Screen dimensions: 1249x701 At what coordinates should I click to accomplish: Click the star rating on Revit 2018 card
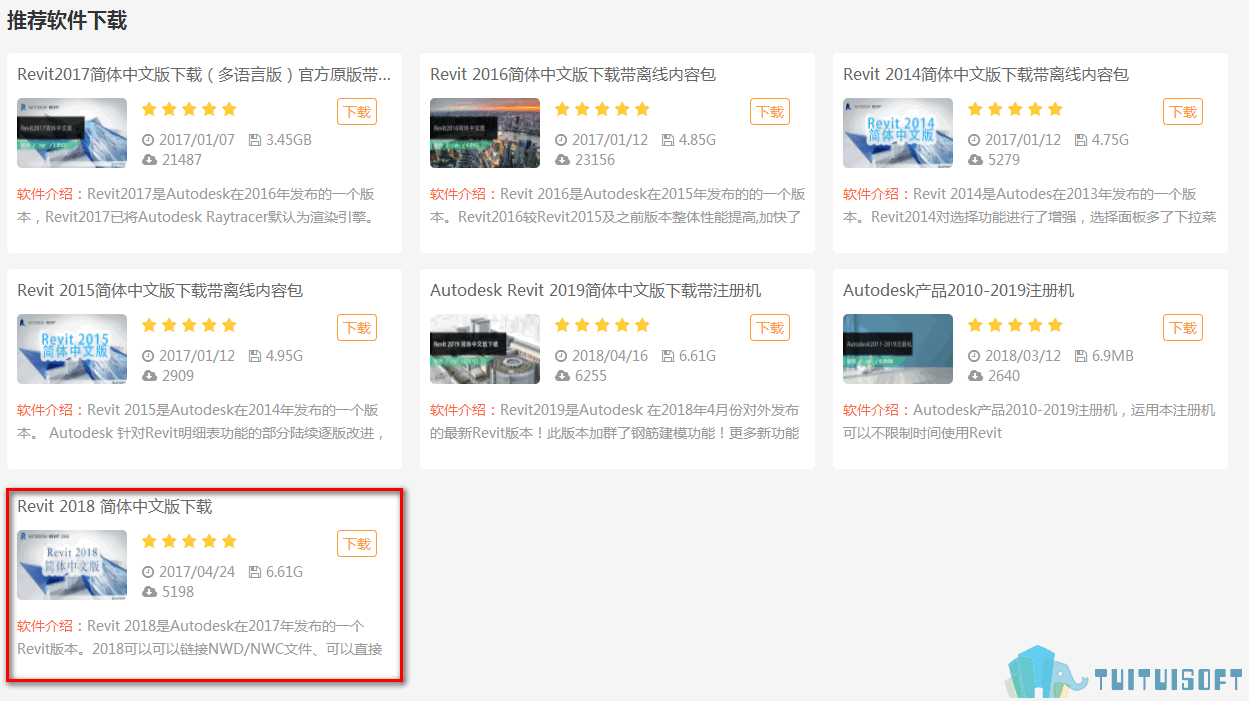(x=190, y=541)
